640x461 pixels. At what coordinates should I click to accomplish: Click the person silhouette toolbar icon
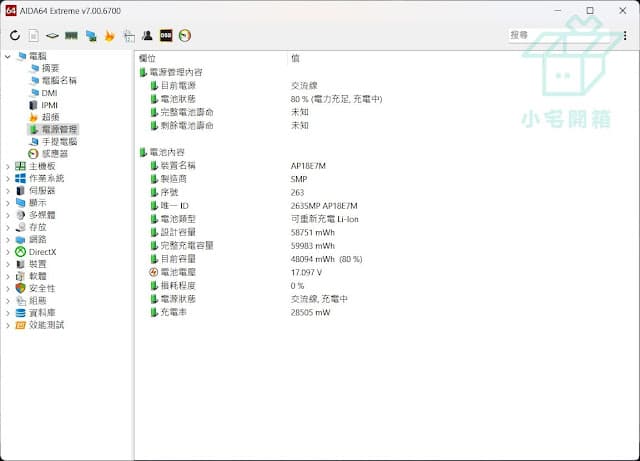coord(147,36)
